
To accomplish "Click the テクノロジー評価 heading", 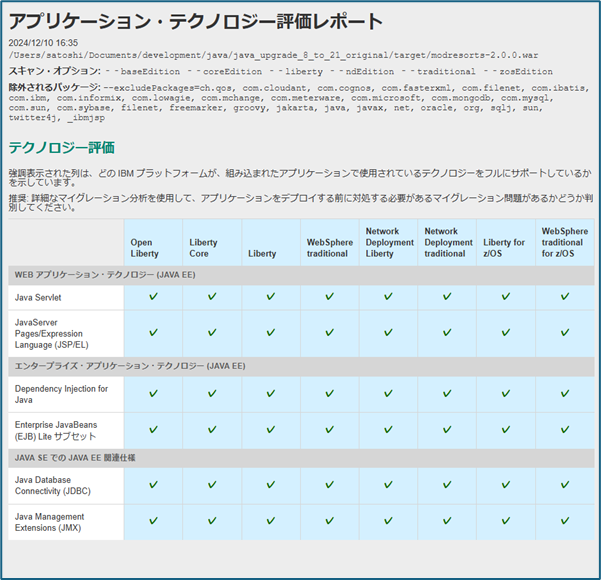I will [x=62, y=147].
